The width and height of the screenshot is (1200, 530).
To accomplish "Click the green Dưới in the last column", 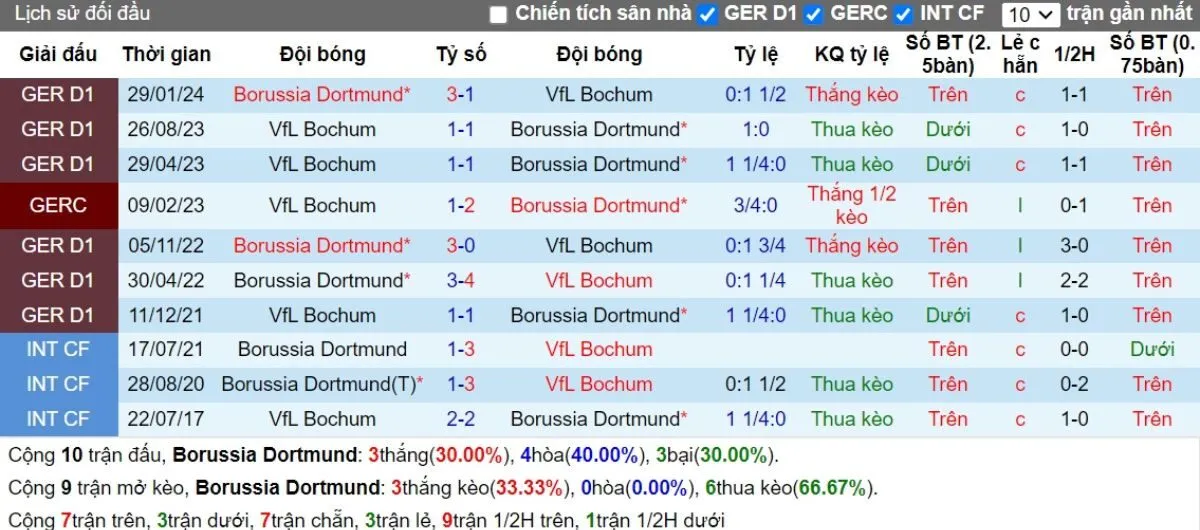I will point(1152,349).
